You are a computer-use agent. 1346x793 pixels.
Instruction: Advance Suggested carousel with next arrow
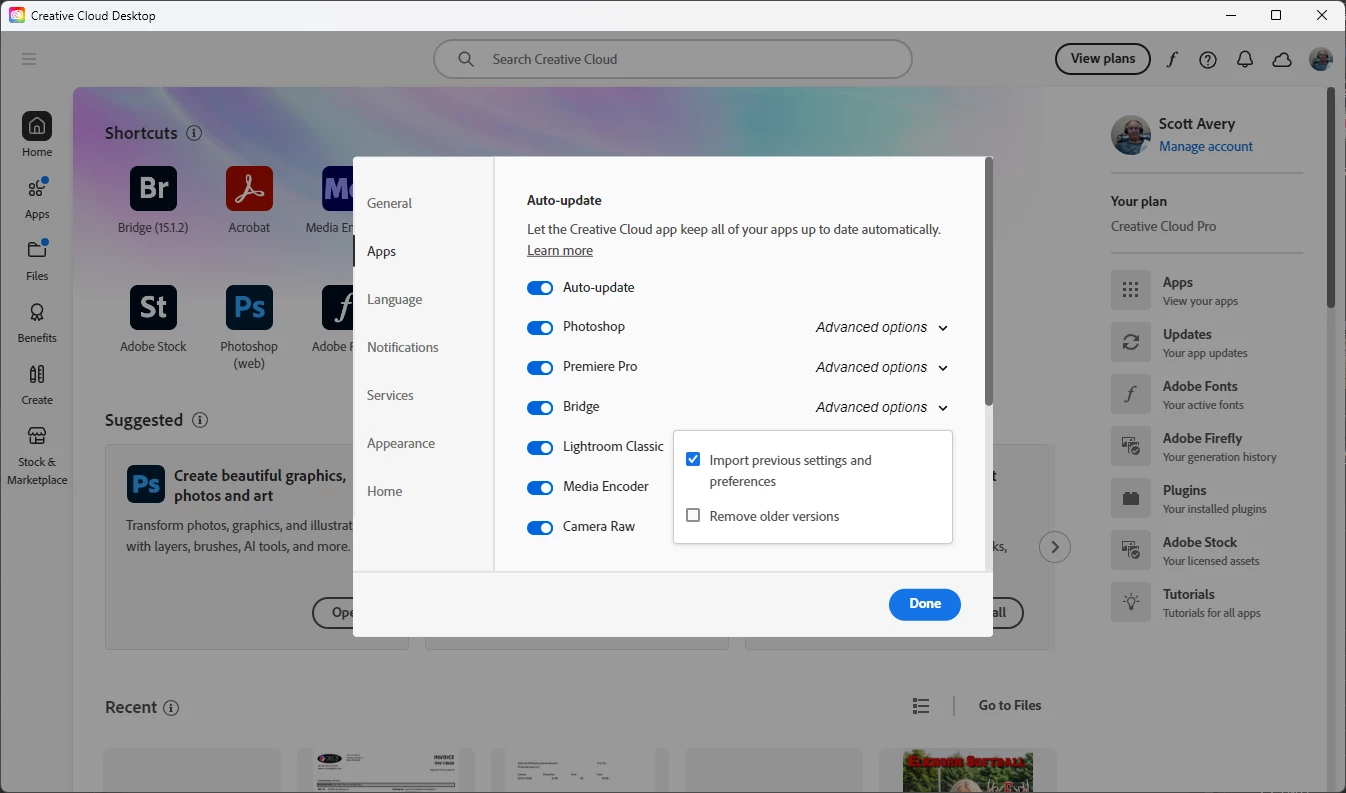(x=1055, y=547)
